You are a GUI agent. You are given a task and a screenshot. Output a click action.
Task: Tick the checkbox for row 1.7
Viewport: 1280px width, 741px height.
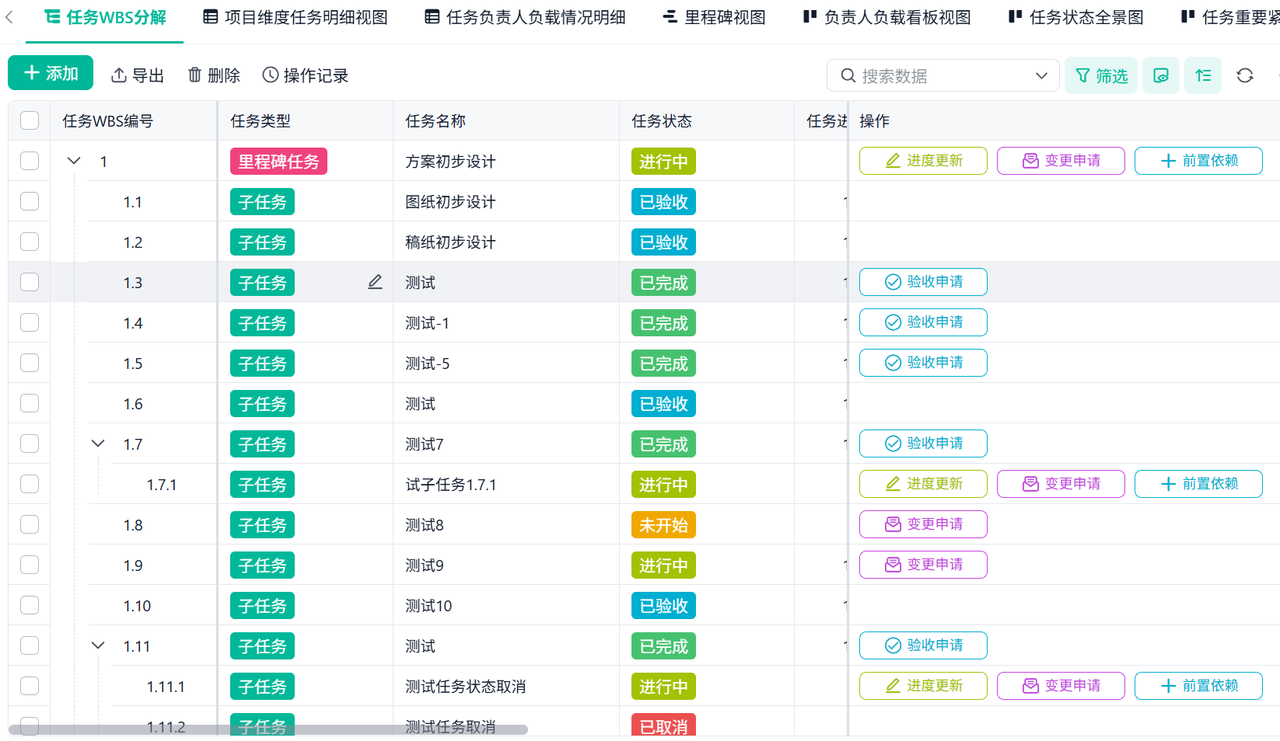pos(29,444)
